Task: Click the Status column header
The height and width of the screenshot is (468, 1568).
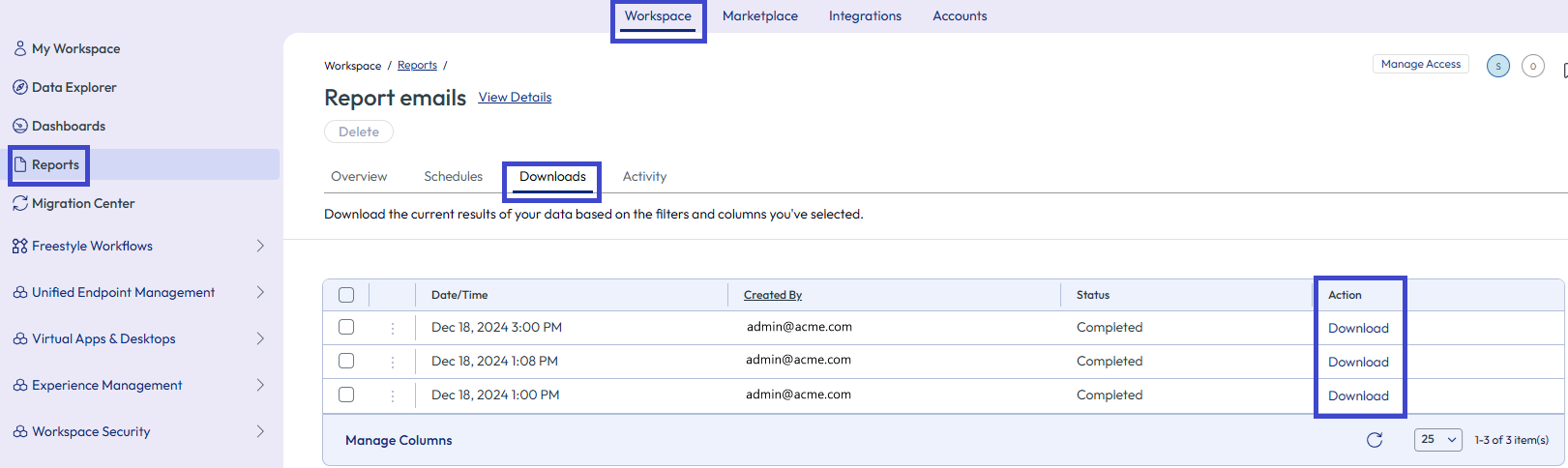Action: click(x=1093, y=296)
